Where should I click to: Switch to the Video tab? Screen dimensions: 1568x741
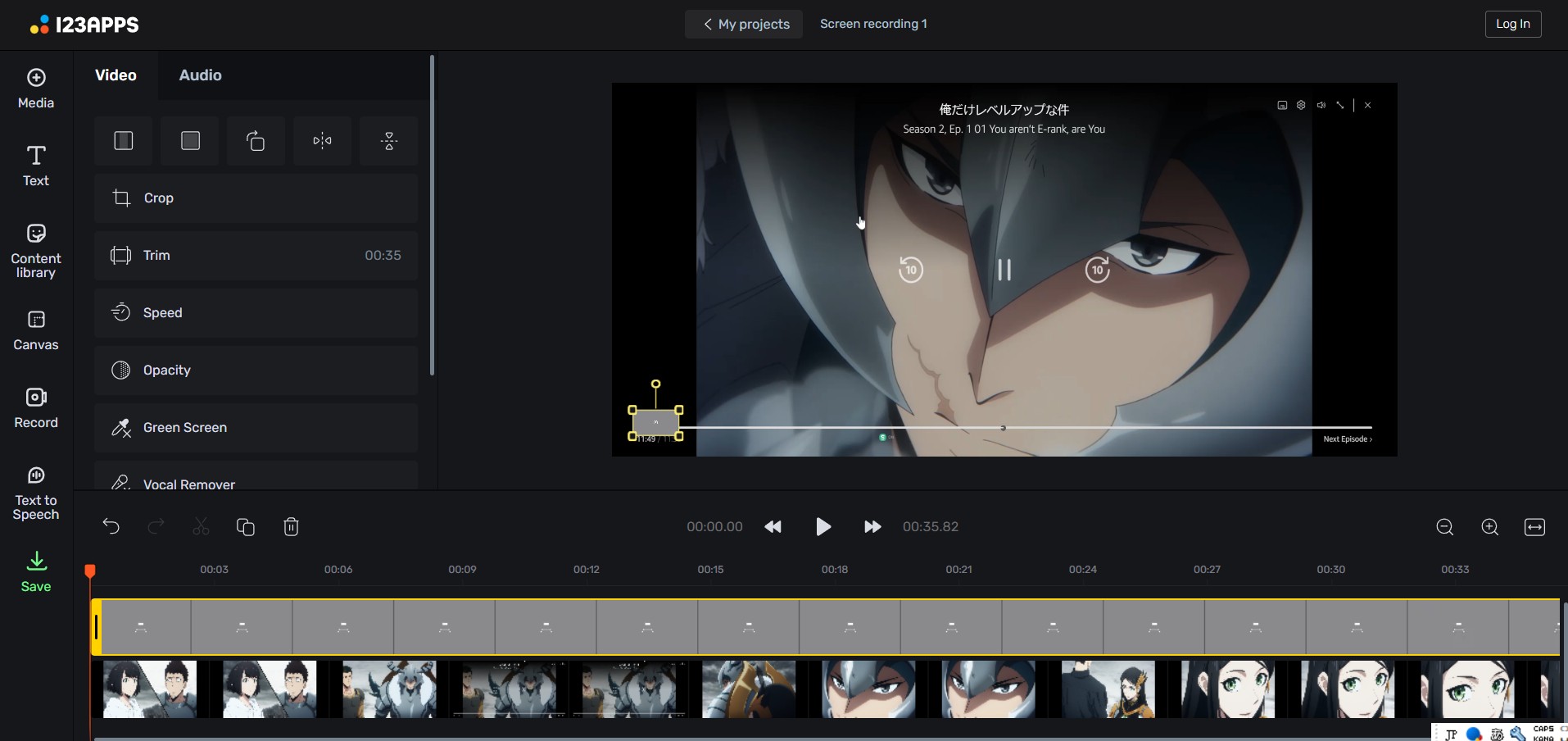[x=116, y=75]
